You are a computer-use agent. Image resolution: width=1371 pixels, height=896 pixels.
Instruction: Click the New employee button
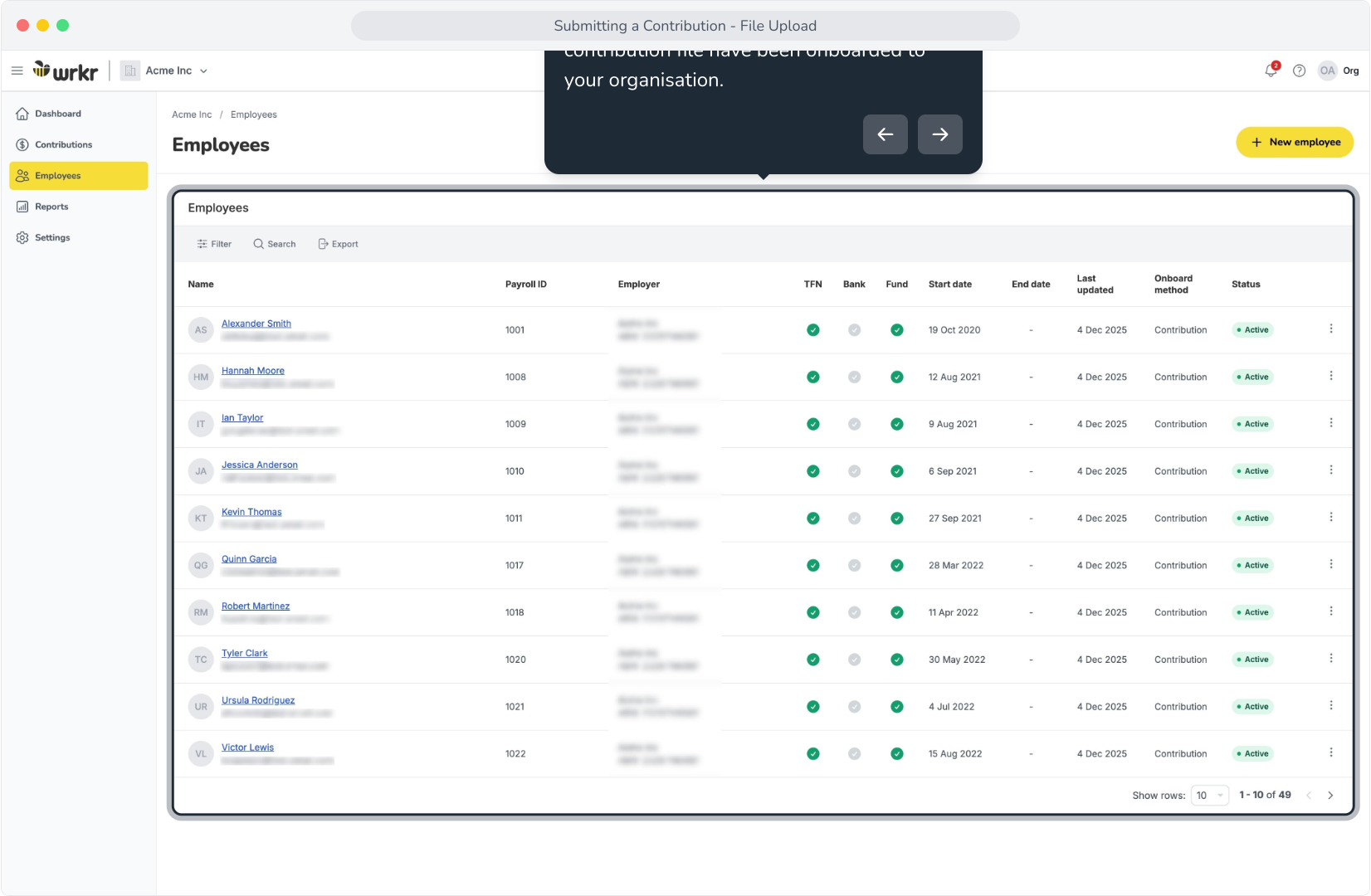[x=1295, y=142]
